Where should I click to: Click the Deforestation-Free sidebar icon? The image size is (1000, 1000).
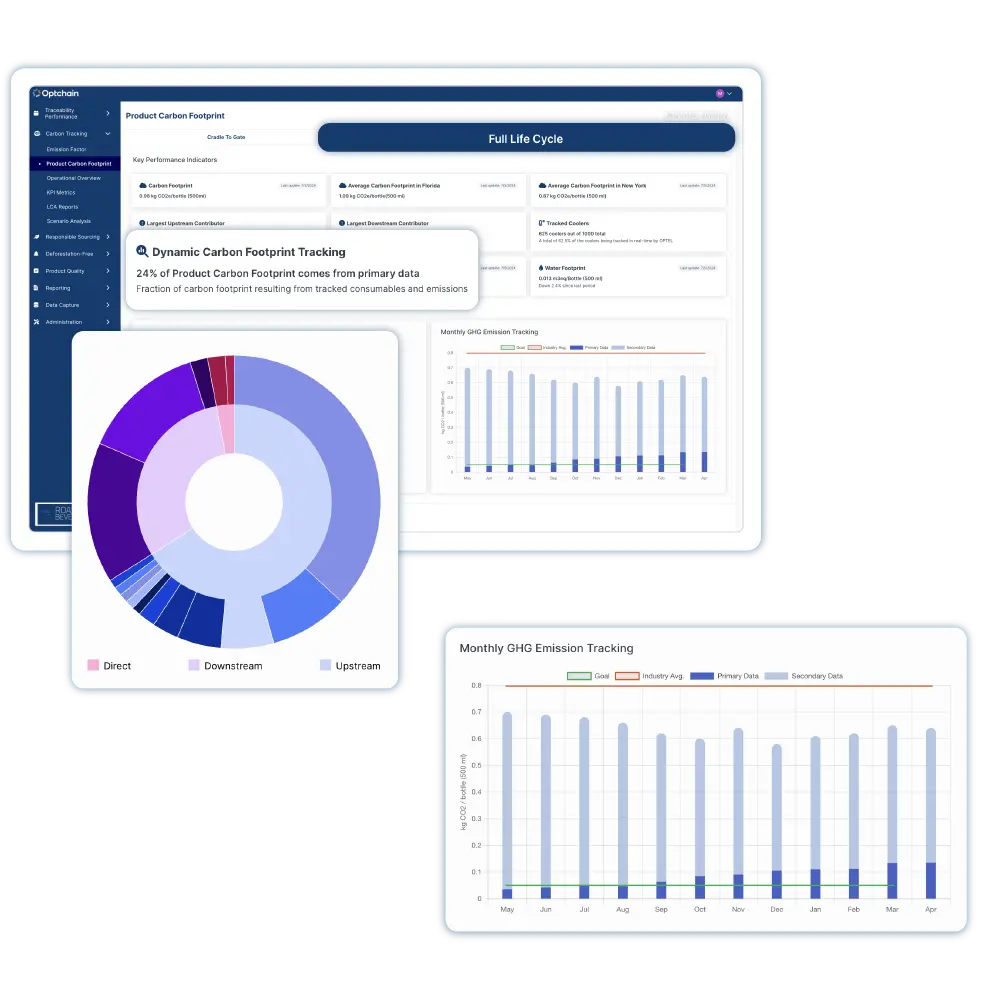pyautogui.click(x=36, y=254)
